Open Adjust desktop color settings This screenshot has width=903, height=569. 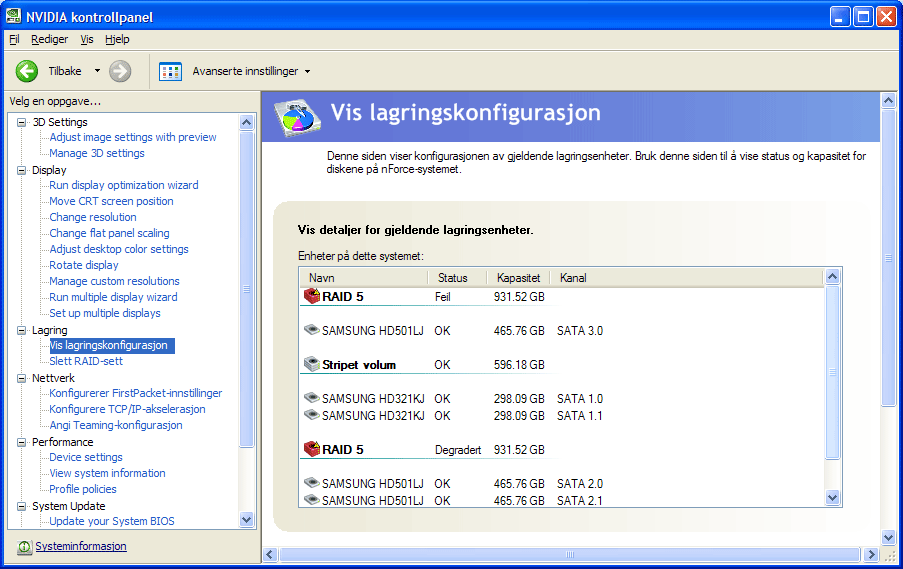click(x=119, y=249)
